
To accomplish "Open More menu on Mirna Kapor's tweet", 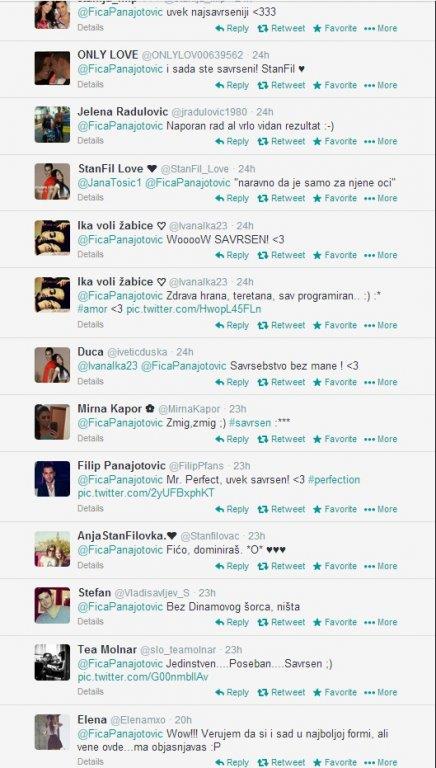I will [381, 439].
